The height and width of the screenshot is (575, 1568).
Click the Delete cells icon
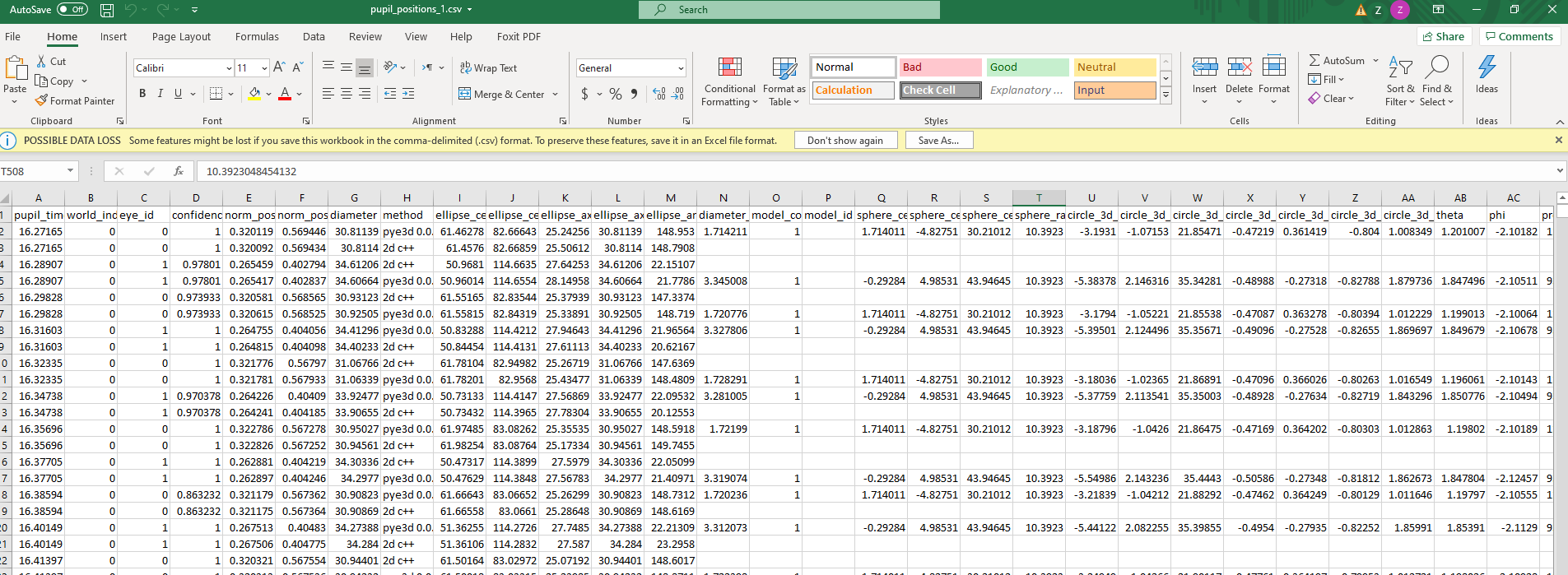[1239, 67]
